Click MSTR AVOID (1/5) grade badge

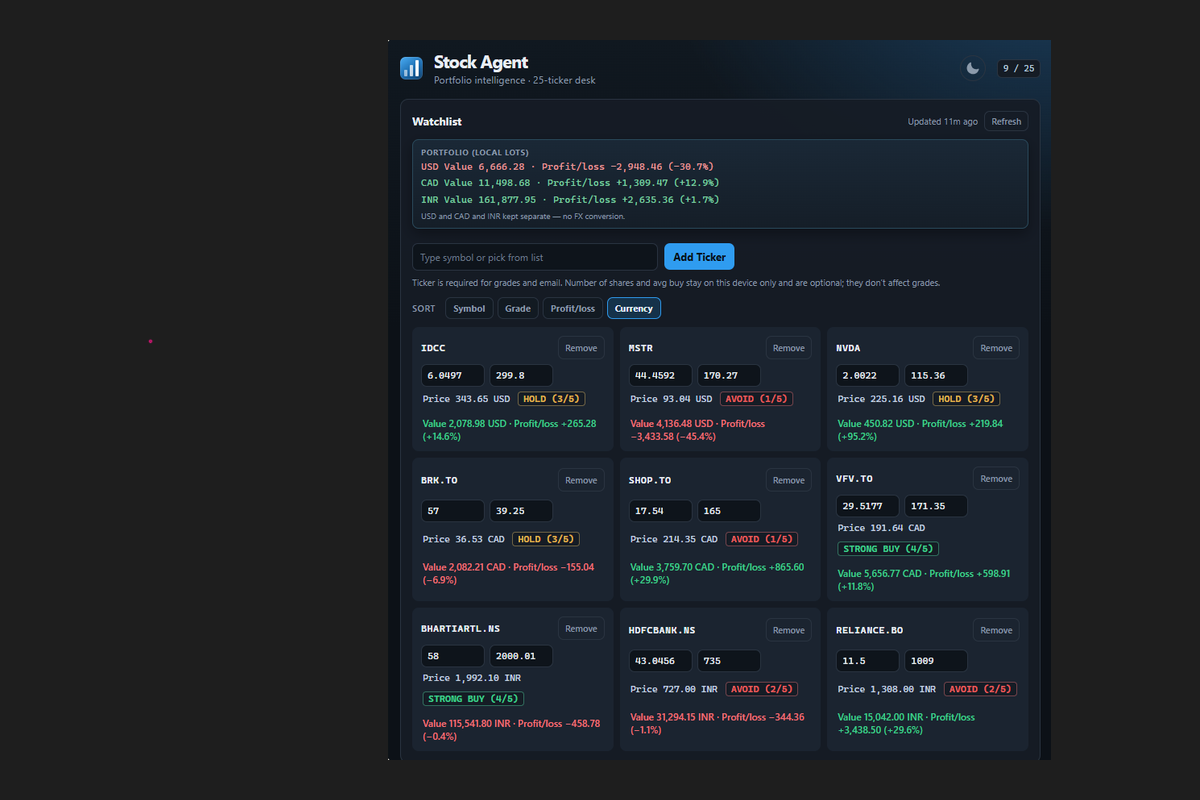(x=759, y=399)
